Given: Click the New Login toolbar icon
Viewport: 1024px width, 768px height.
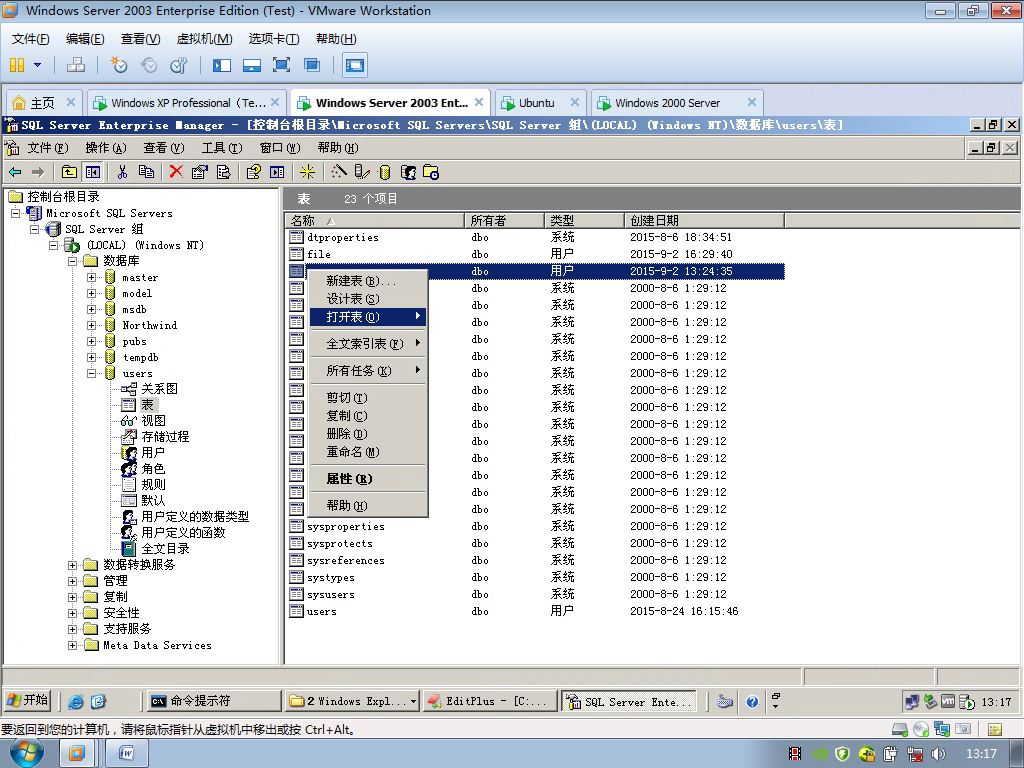Looking at the screenshot, I should [408, 172].
